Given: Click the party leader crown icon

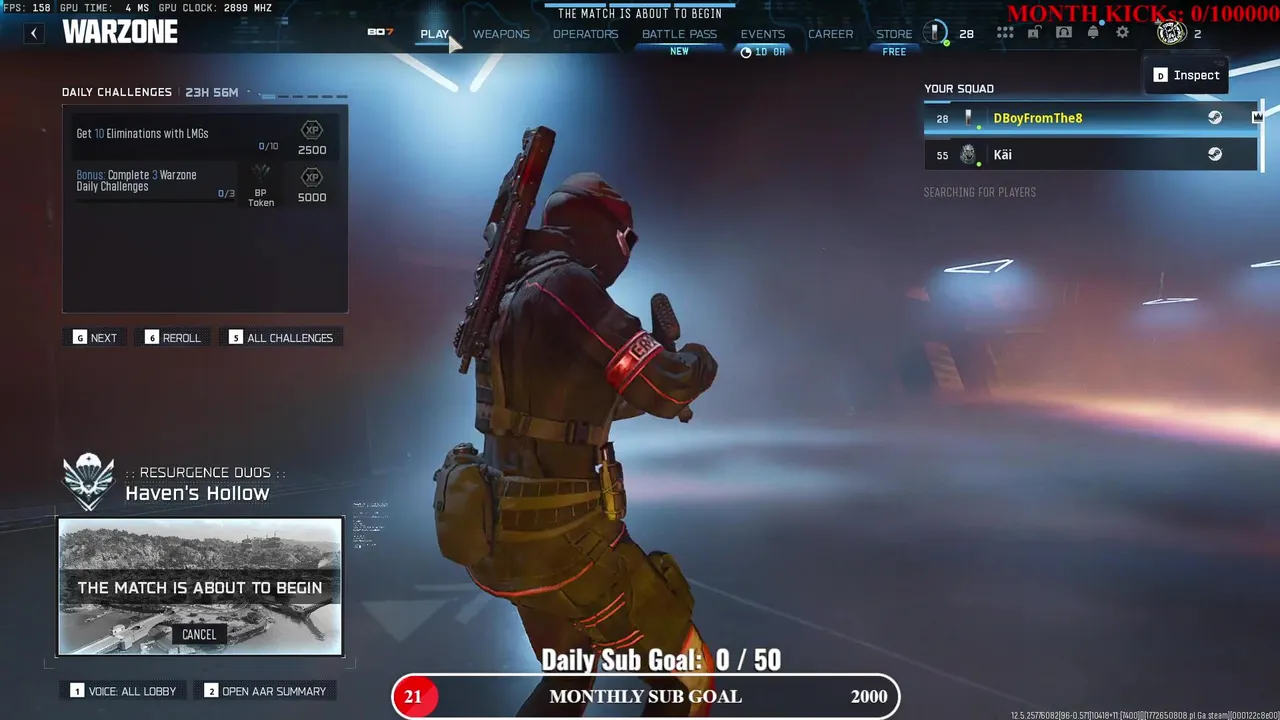Looking at the screenshot, I should coord(1257,117).
